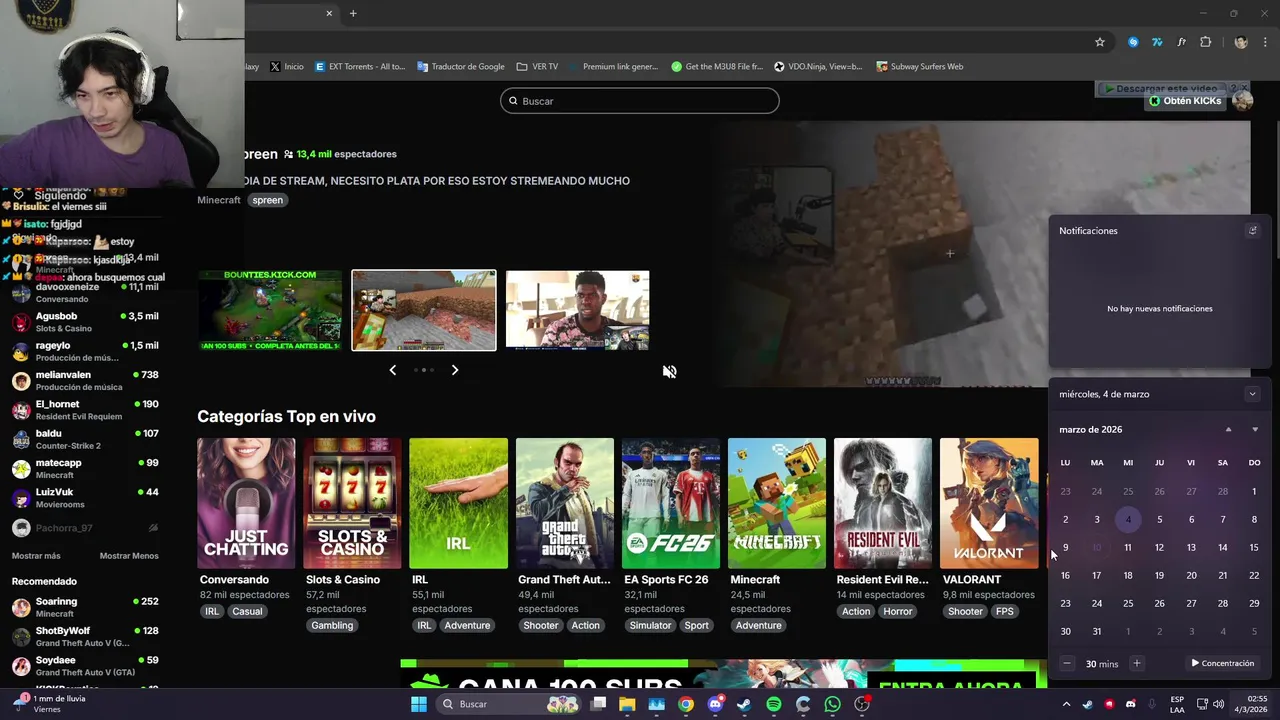Go to next month in calendar
Screen dimensions: 1280x720
(x=1255, y=430)
